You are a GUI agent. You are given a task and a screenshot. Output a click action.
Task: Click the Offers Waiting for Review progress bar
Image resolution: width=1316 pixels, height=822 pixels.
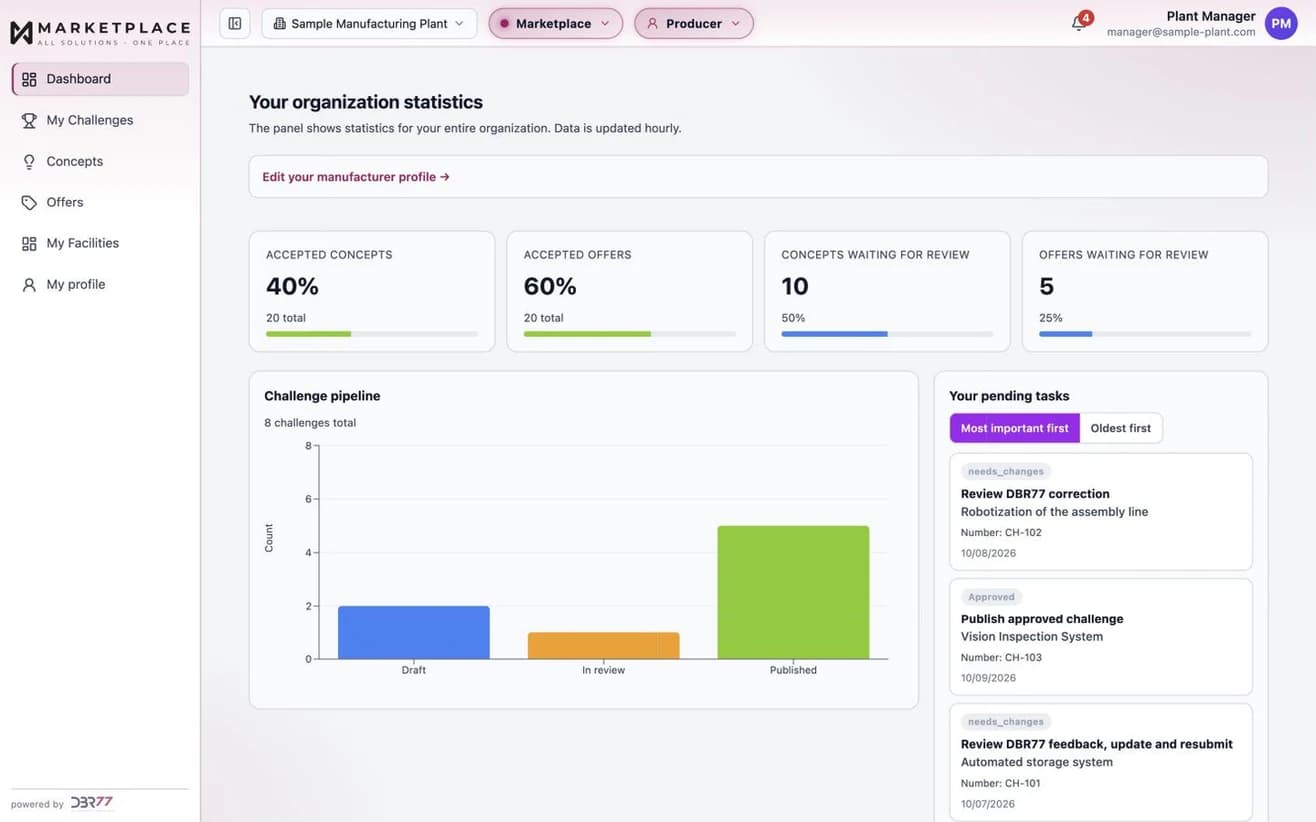(1145, 334)
